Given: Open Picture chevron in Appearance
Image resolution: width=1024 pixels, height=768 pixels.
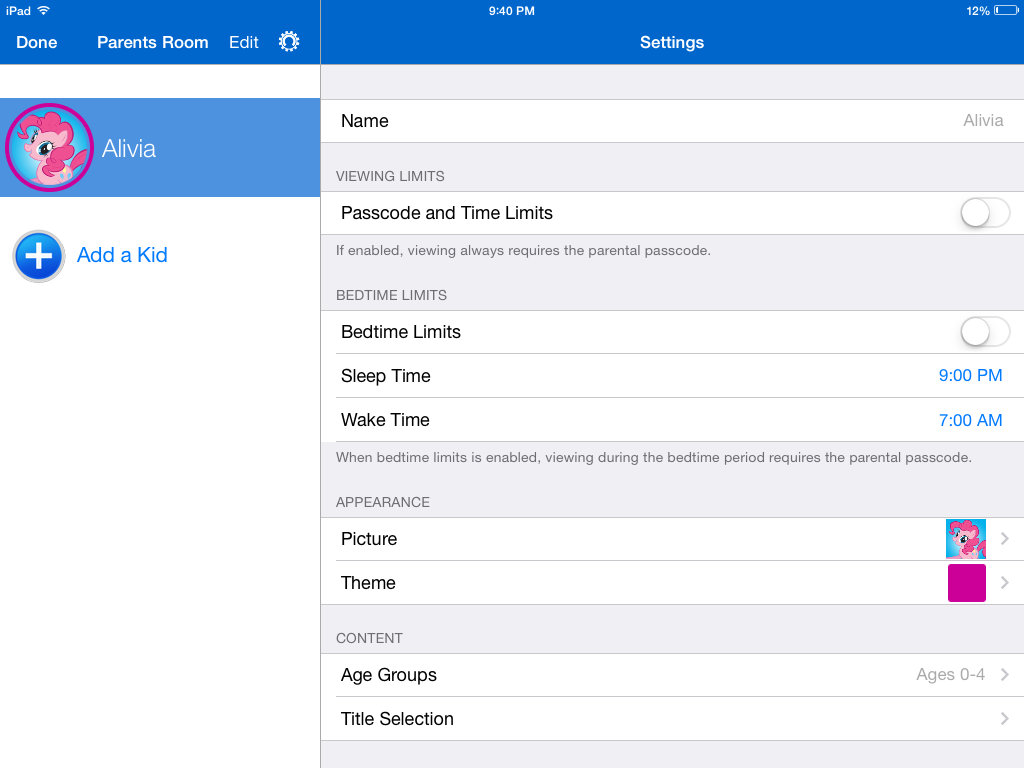Looking at the screenshot, I should click(x=1005, y=539).
